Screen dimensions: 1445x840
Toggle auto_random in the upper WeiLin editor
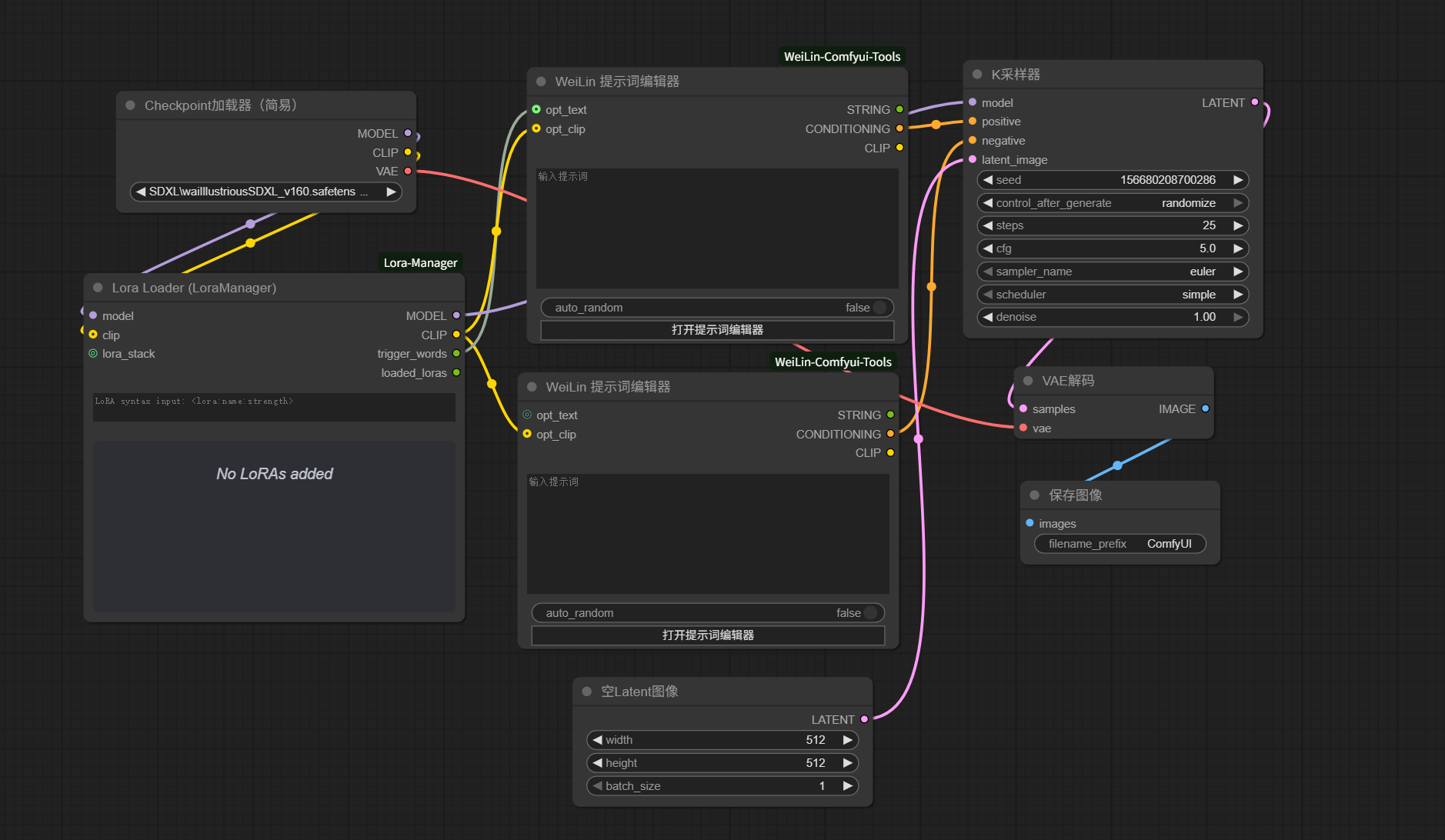[x=879, y=308]
